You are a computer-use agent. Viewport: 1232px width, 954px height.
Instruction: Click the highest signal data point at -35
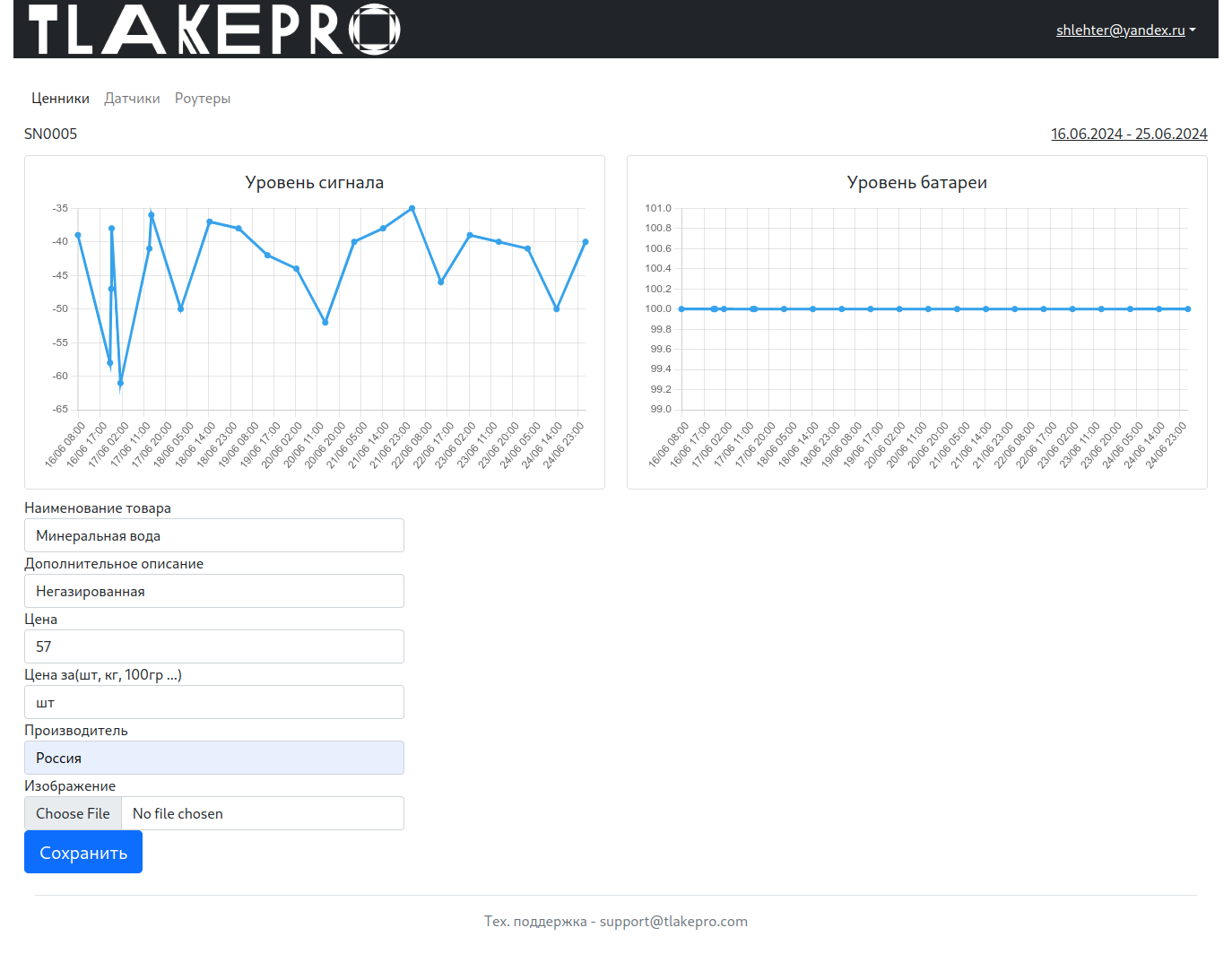(412, 208)
